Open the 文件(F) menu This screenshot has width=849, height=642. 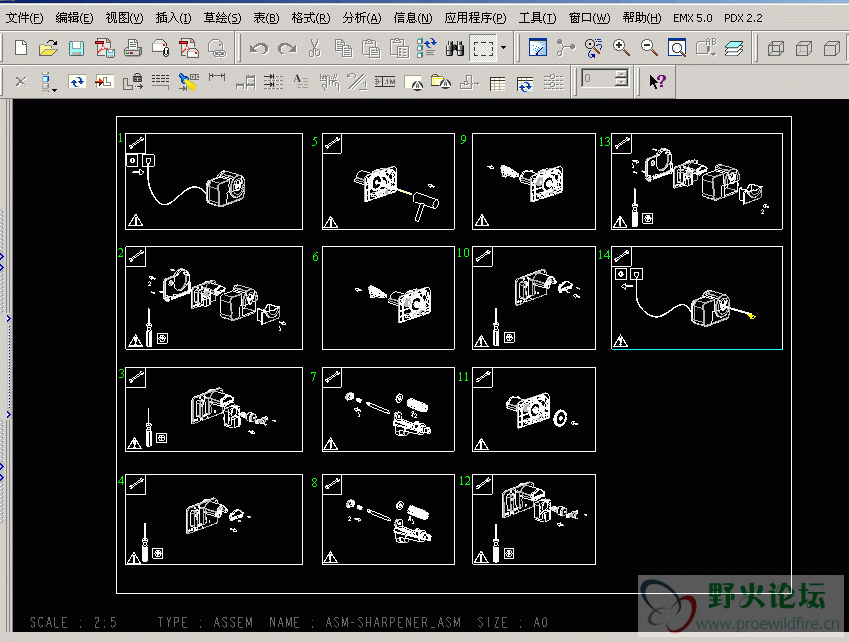point(24,18)
